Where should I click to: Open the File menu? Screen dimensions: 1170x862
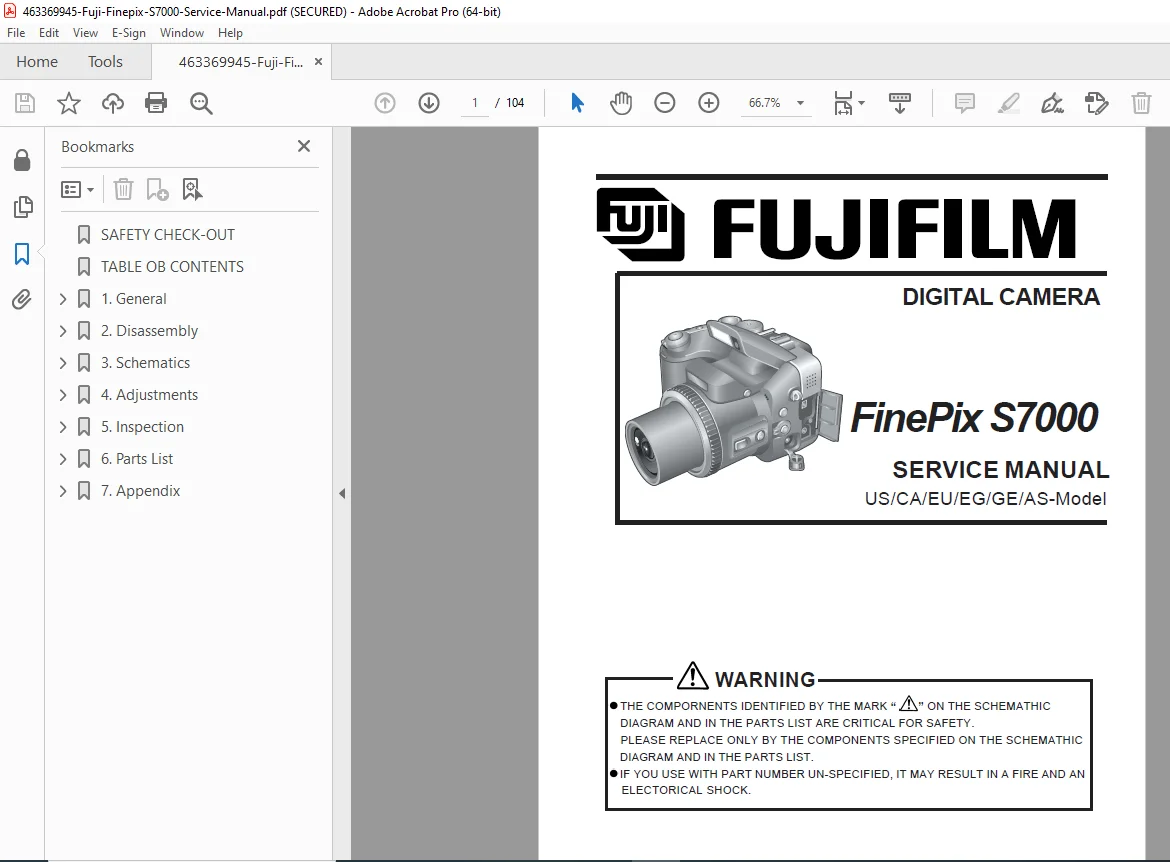point(16,33)
